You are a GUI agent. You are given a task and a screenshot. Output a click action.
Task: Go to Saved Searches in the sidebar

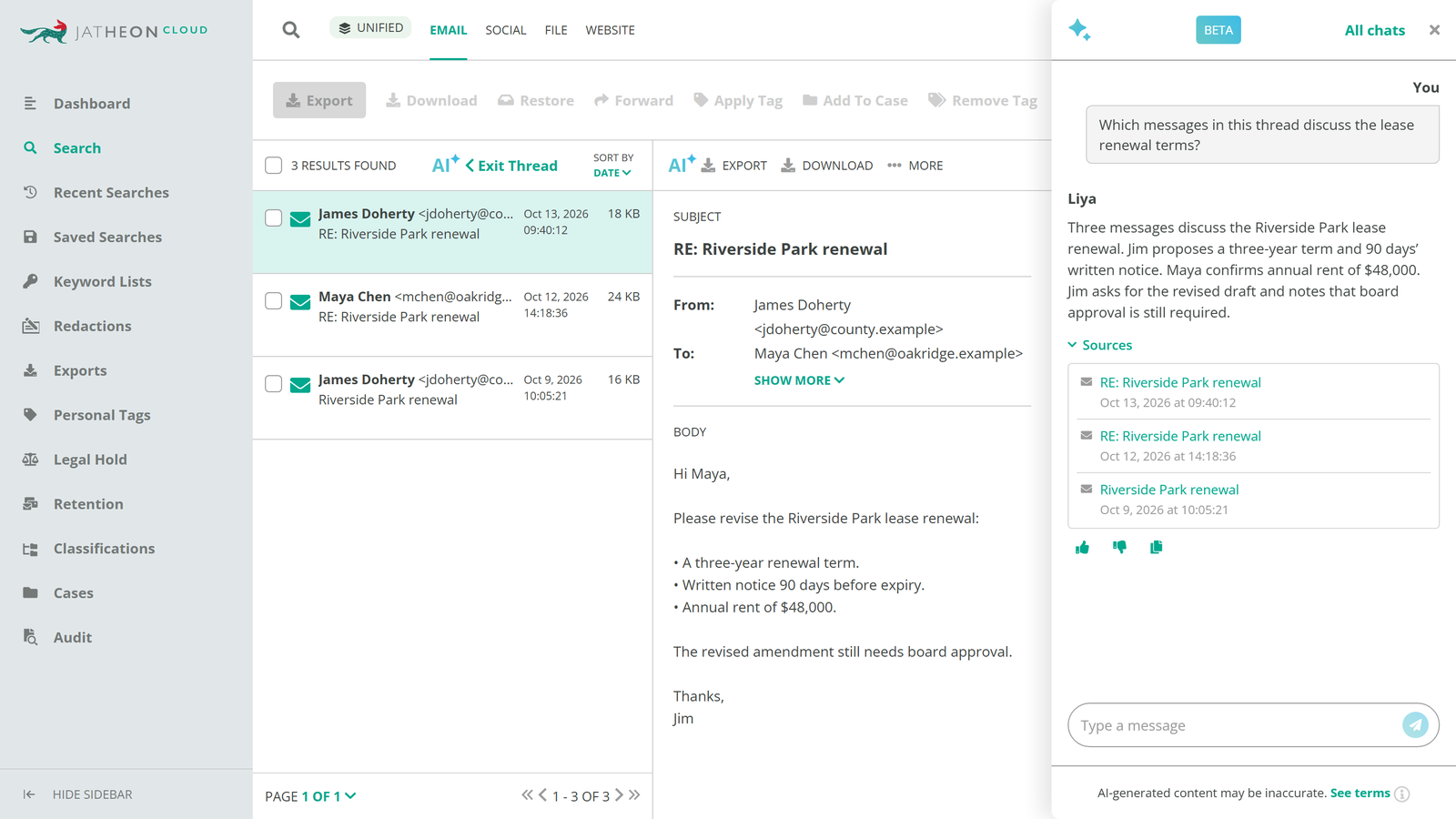(107, 237)
